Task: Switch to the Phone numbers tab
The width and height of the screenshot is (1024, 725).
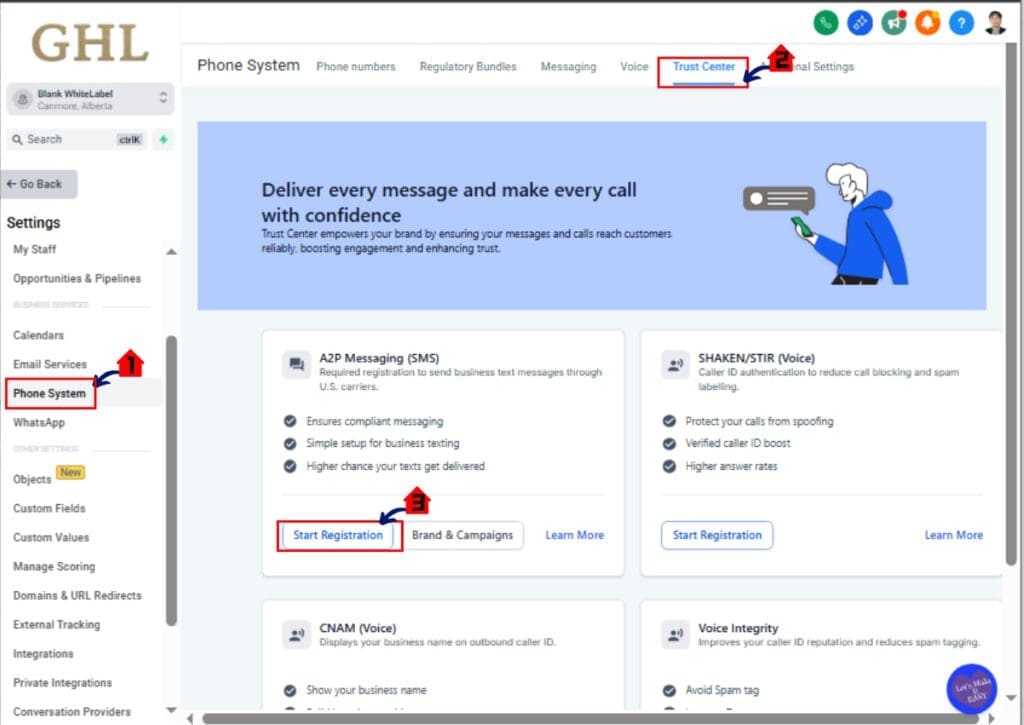Action: [x=355, y=67]
